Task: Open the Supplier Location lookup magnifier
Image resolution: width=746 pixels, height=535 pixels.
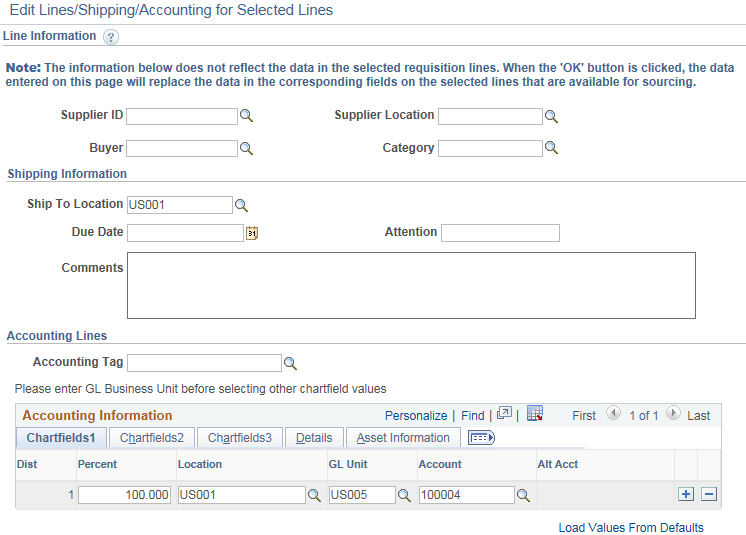Action: click(x=551, y=116)
